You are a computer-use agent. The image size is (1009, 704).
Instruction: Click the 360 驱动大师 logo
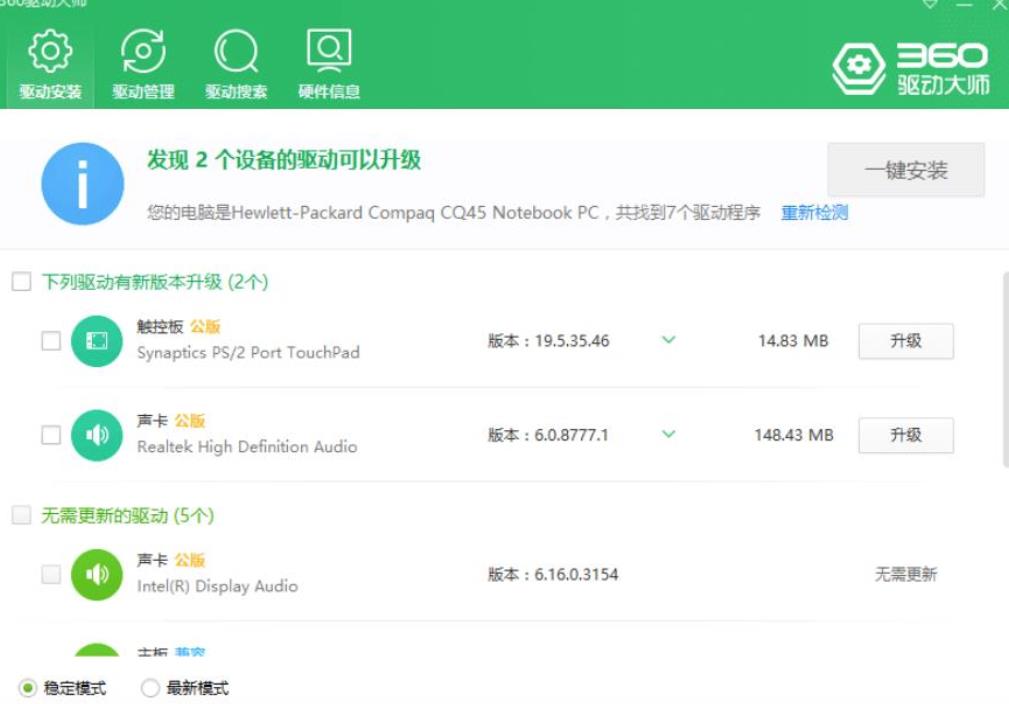tap(911, 69)
